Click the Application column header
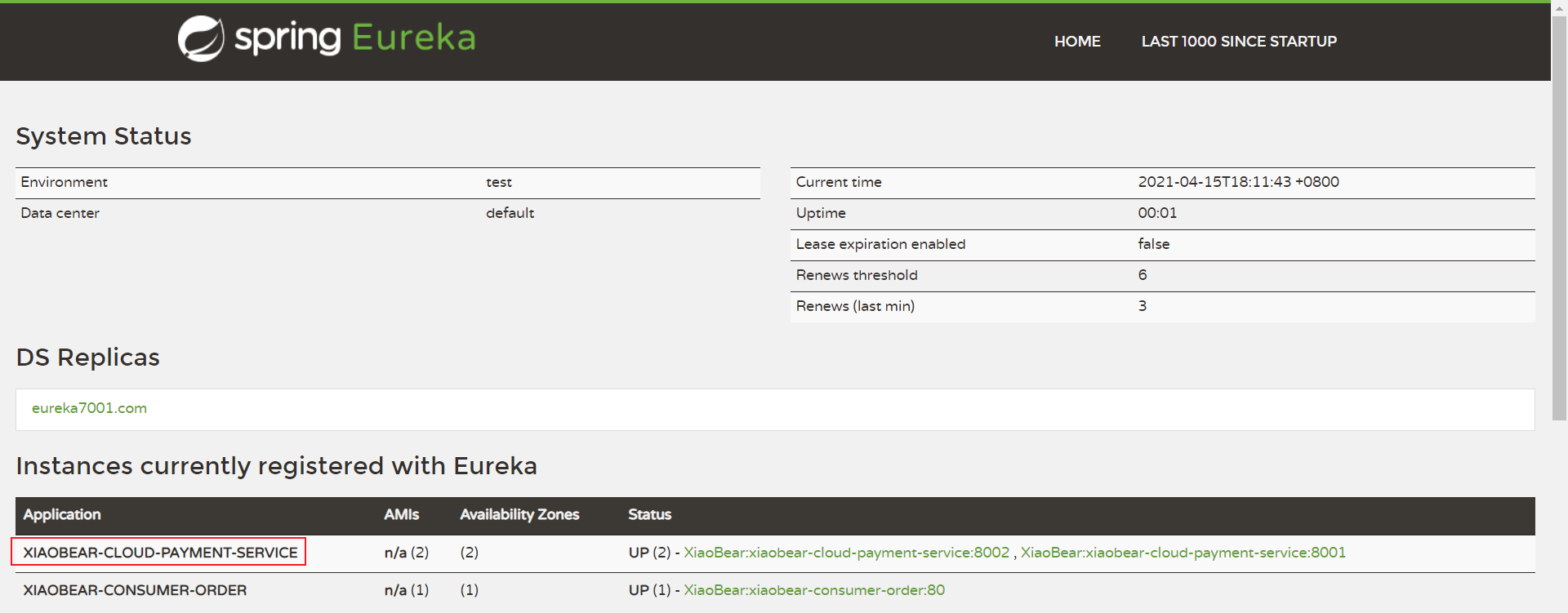 click(x=62, y=515)
